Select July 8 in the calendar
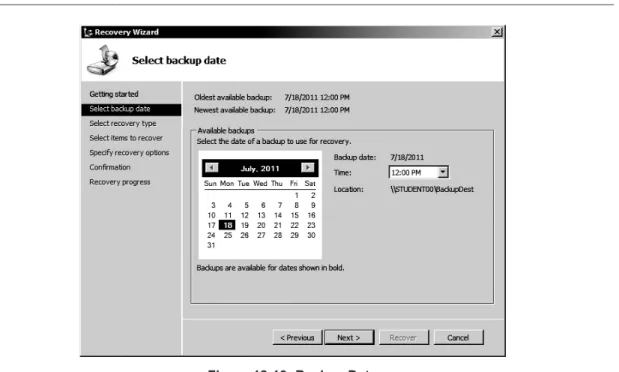619x372 pixels. click(296, 205)
